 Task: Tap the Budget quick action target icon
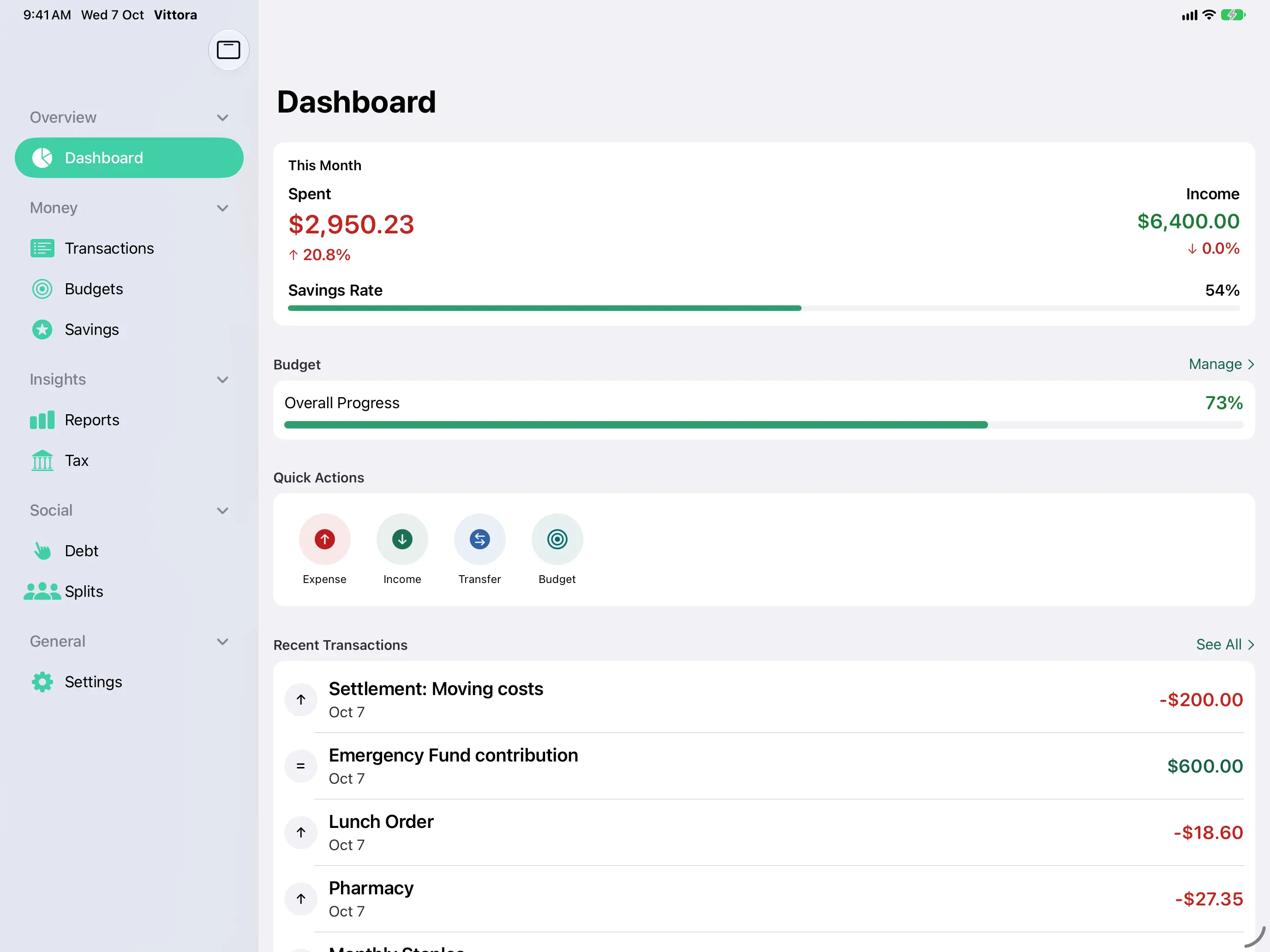pyautogui.click(x=557, y=539)
